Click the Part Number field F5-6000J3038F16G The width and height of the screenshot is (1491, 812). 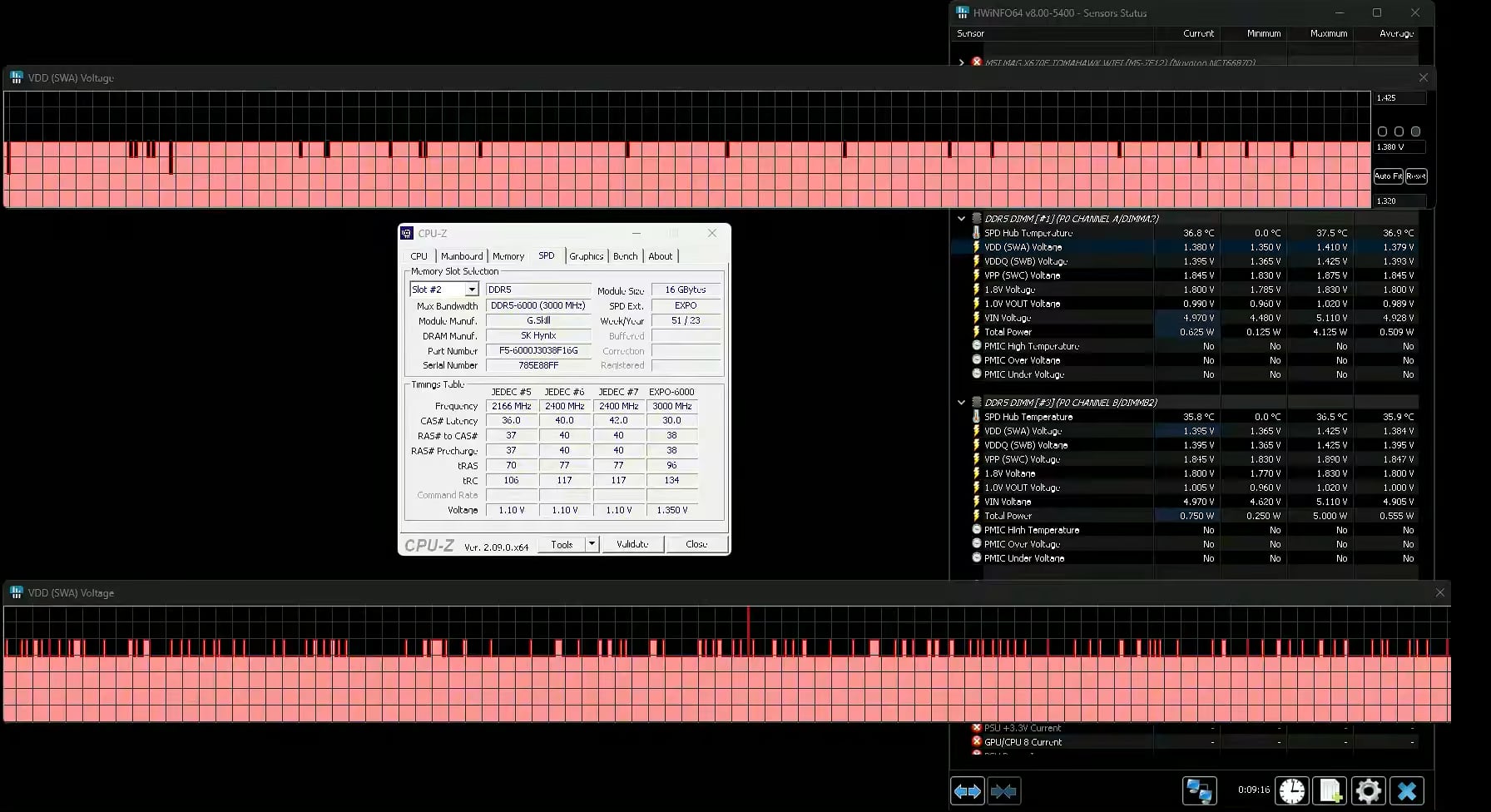(x=538, y=351)
